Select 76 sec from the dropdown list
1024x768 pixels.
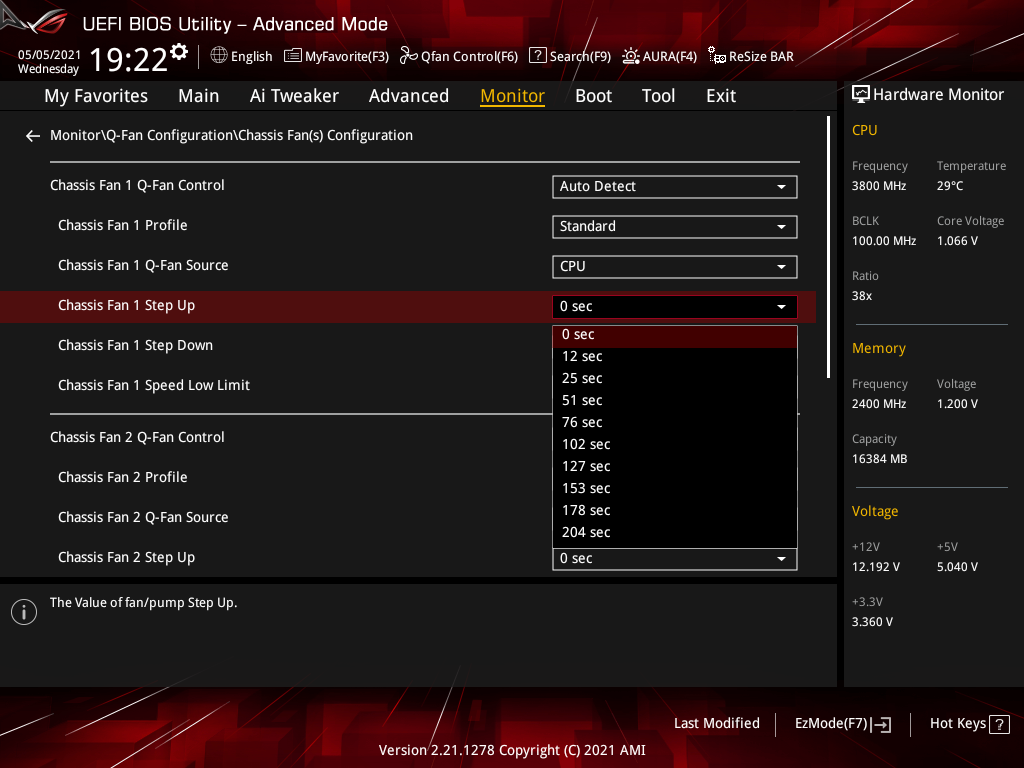[x=675, y=423]
